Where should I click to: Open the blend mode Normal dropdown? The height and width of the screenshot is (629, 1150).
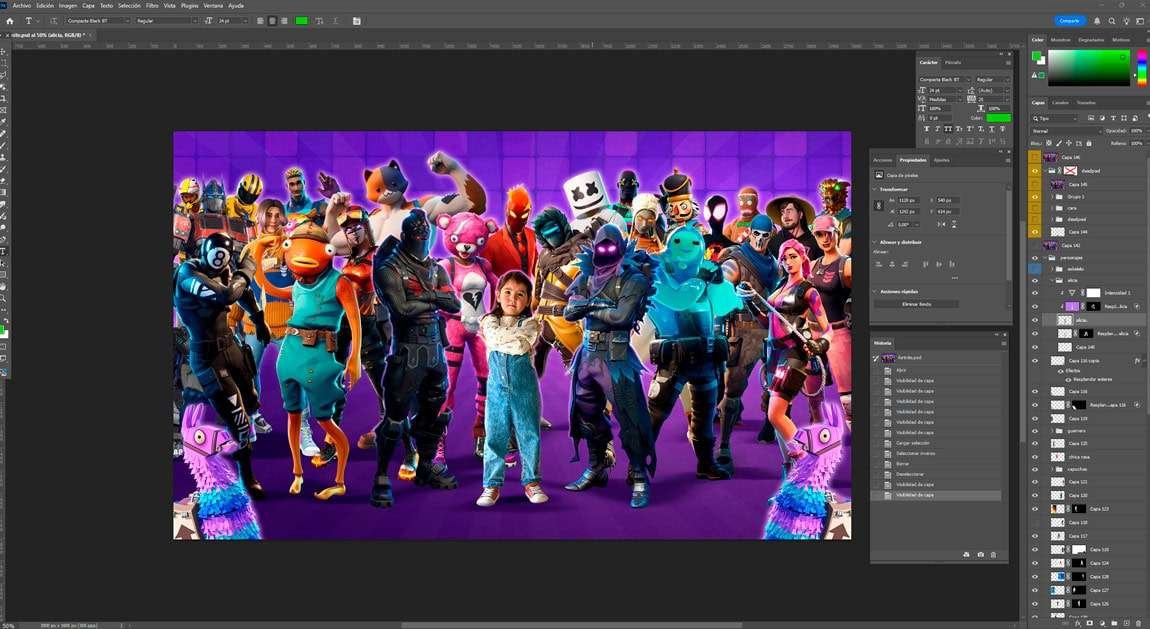pyautogui.click(x=1064, y=130)
